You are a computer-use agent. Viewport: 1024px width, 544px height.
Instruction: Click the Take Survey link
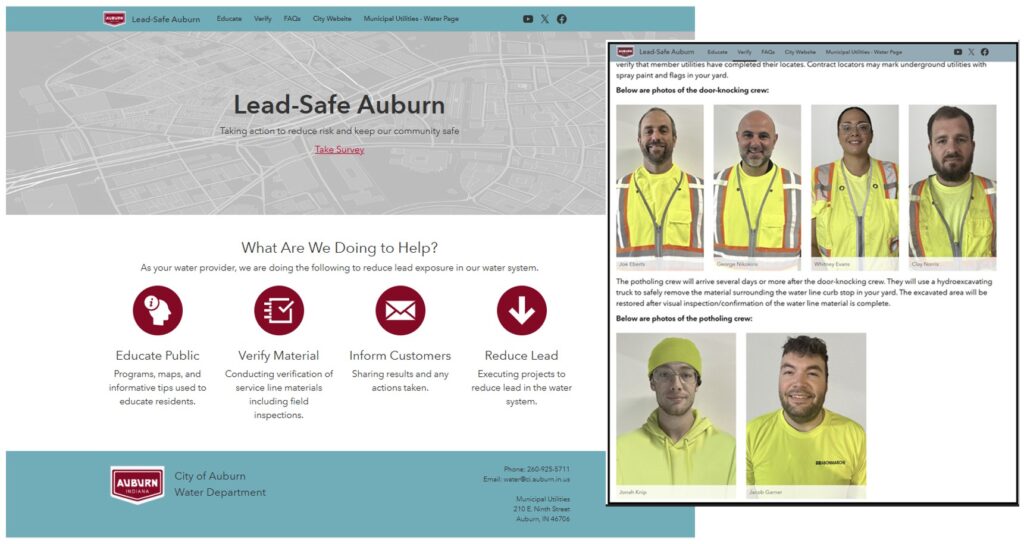tap(340, 150)
